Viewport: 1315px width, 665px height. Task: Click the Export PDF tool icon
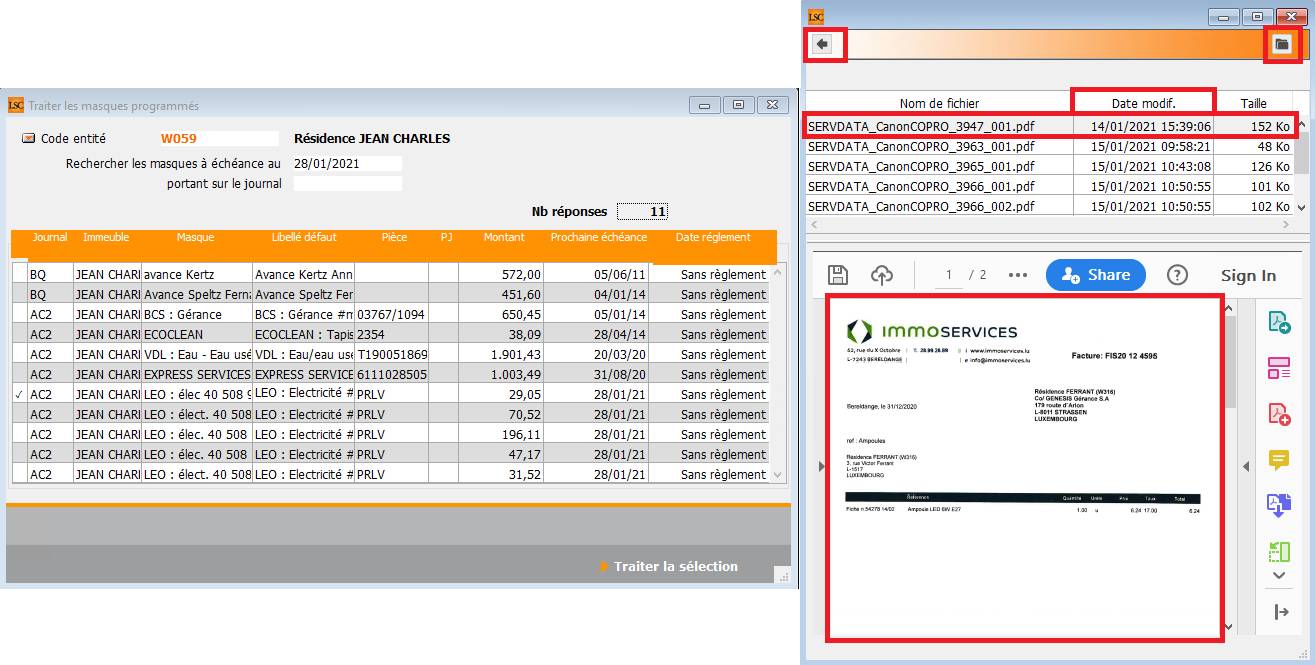coord(1279,322)
